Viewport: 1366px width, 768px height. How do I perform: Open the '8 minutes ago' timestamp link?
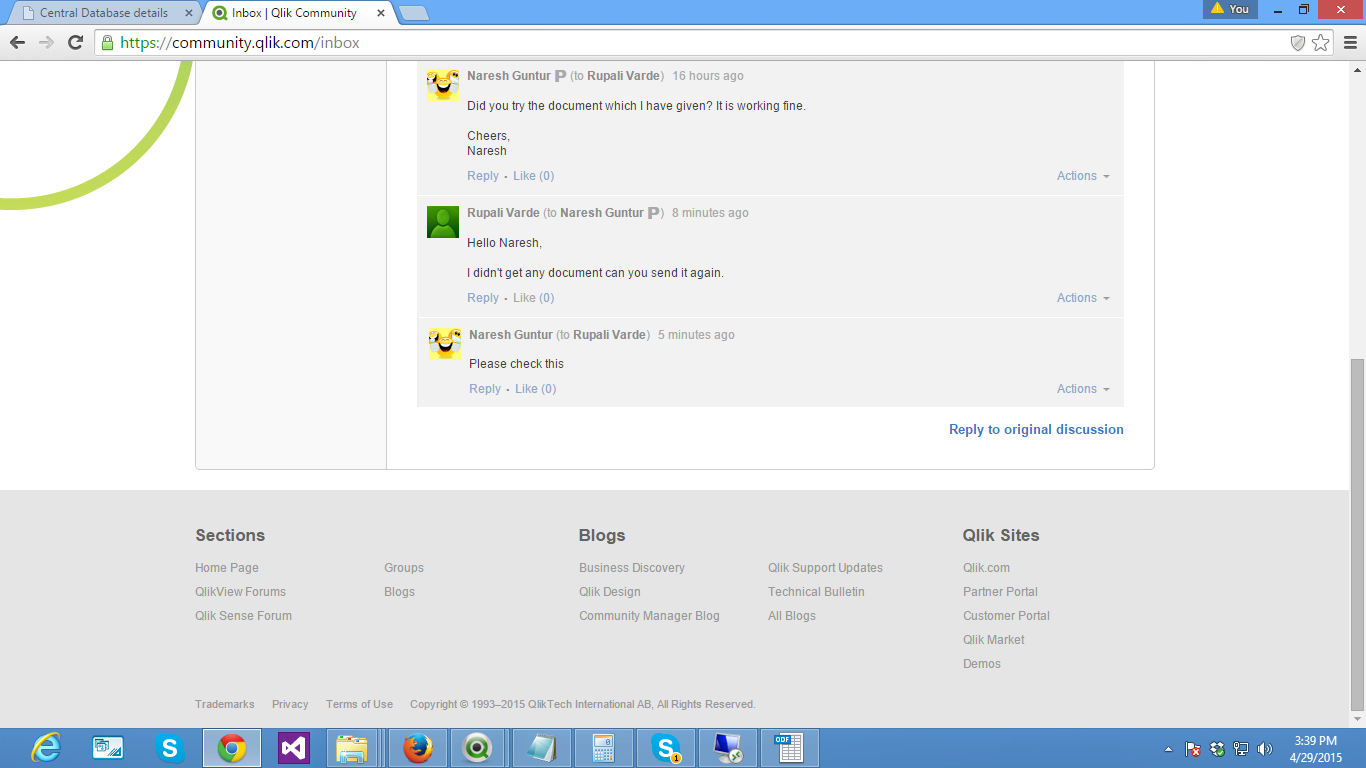[710, 213]
